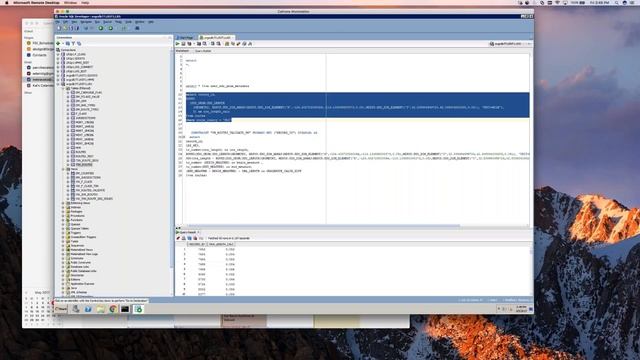Open the Tools menu in SQL Developer
Screen dimensions: 640x360
[128, 22]
